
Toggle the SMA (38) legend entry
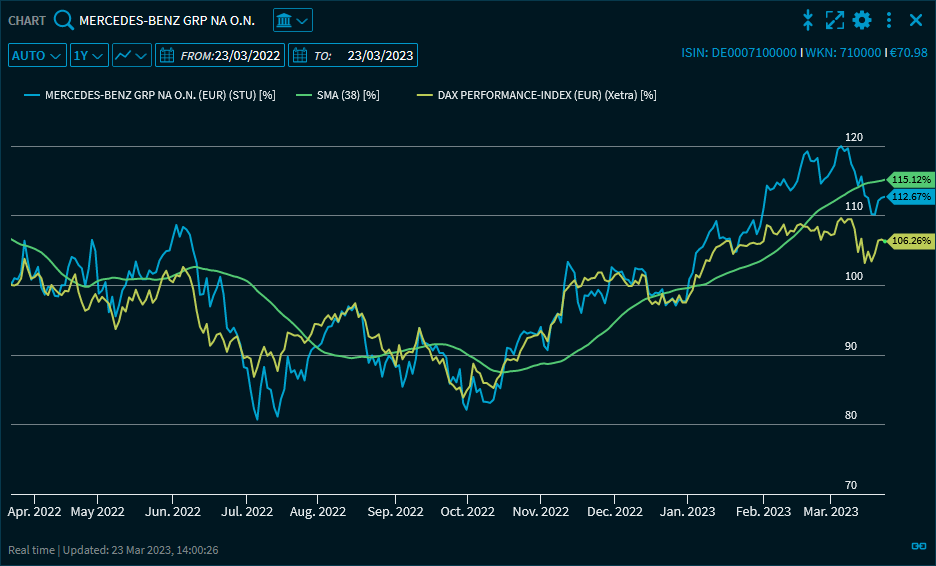[x=340, y=95]
